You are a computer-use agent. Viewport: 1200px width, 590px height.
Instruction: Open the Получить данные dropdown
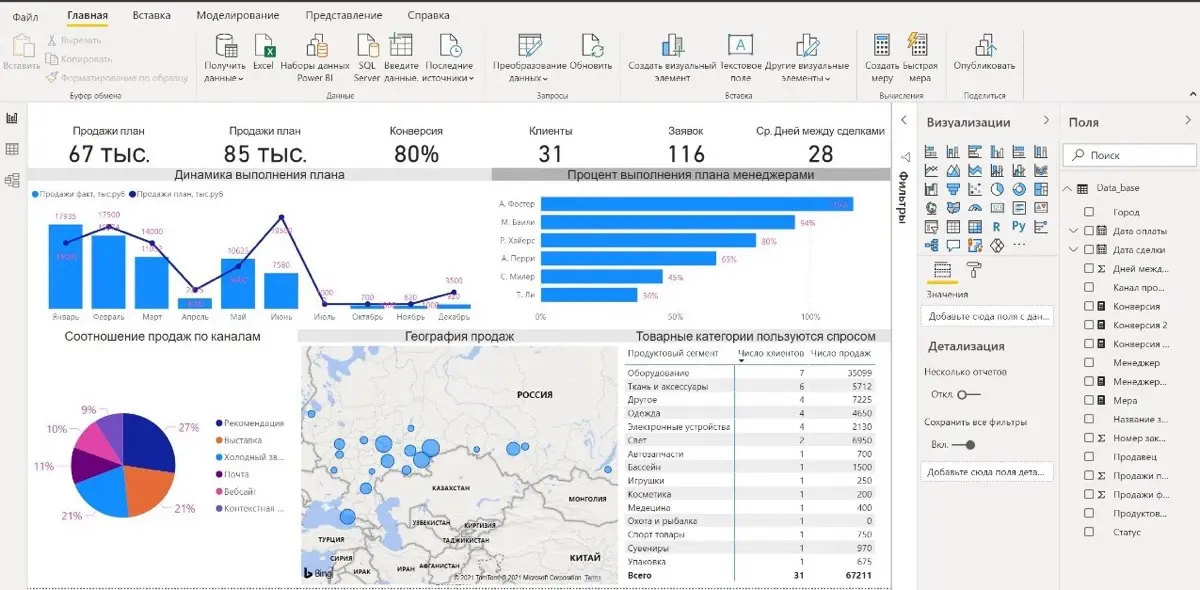[x=224, y=77]
